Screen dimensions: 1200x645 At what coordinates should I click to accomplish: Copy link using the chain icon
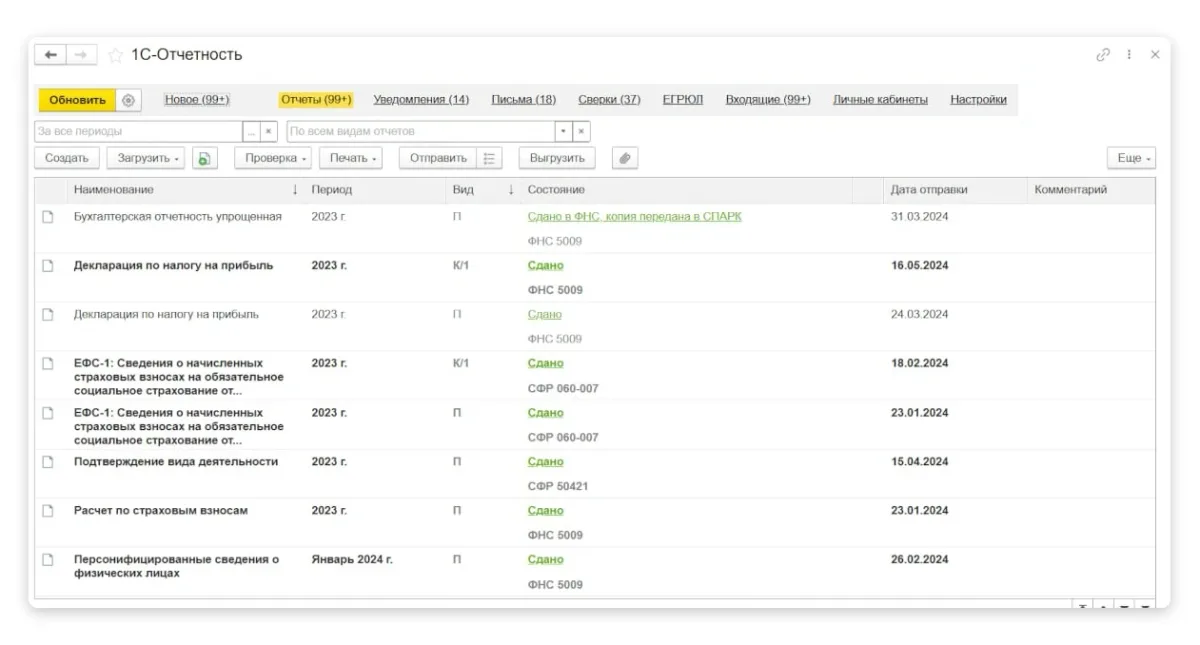pyautogui.click(x=1103, y=55)
